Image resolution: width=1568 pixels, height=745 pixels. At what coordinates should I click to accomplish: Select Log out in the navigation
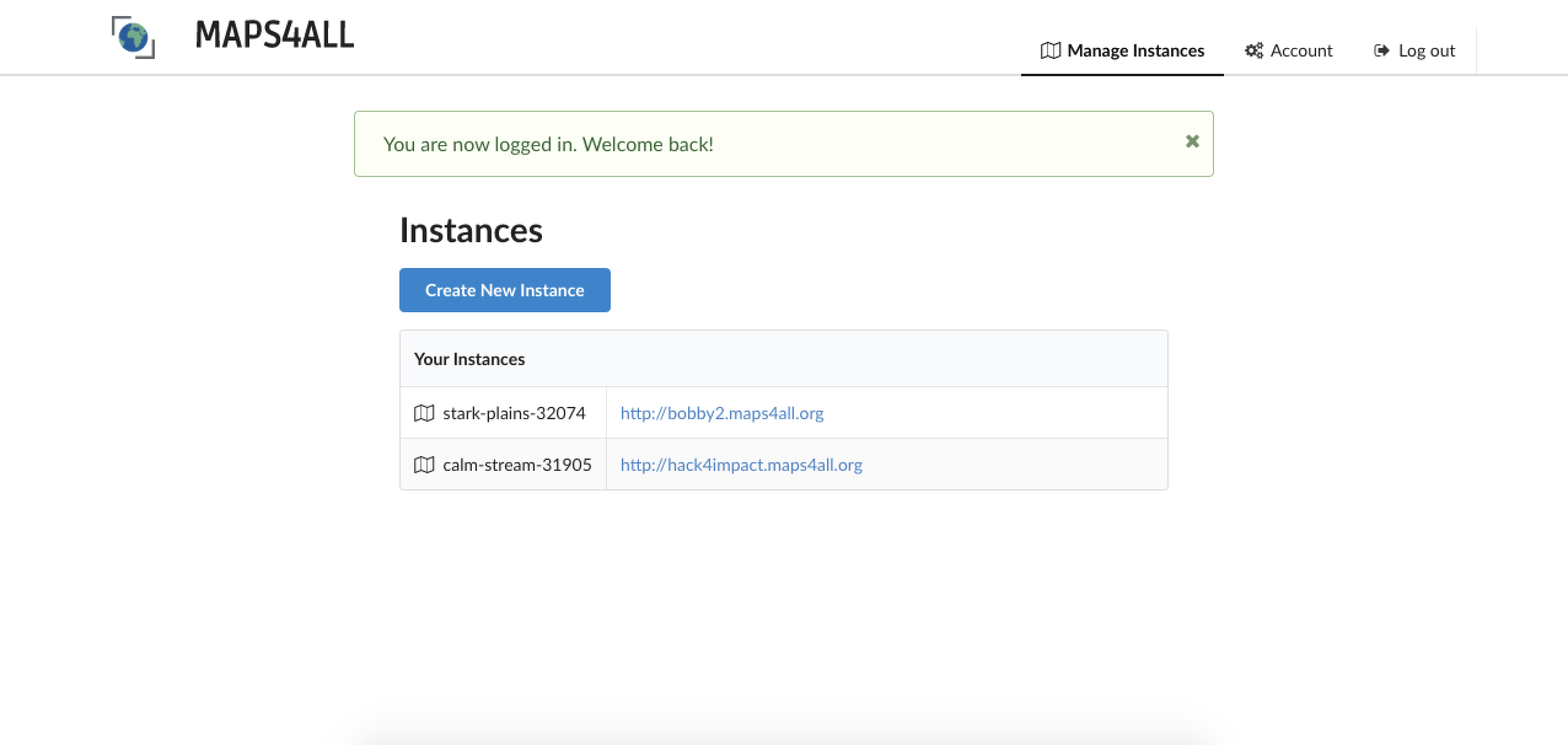pyautogui.click(x=1426, y=50)
